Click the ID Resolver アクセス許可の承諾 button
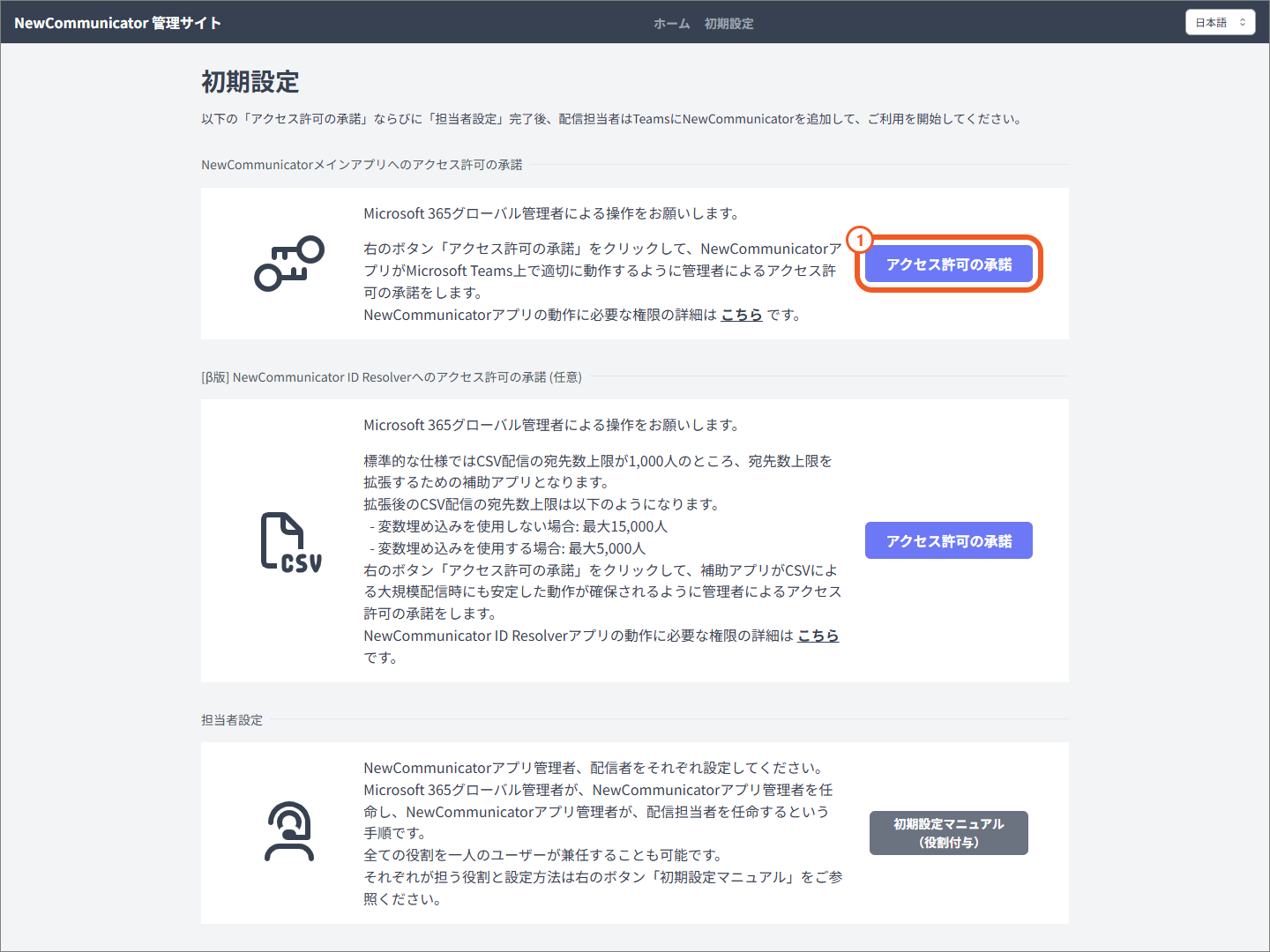Viewport: 1270px width, 952px height. tap(949, 540)
